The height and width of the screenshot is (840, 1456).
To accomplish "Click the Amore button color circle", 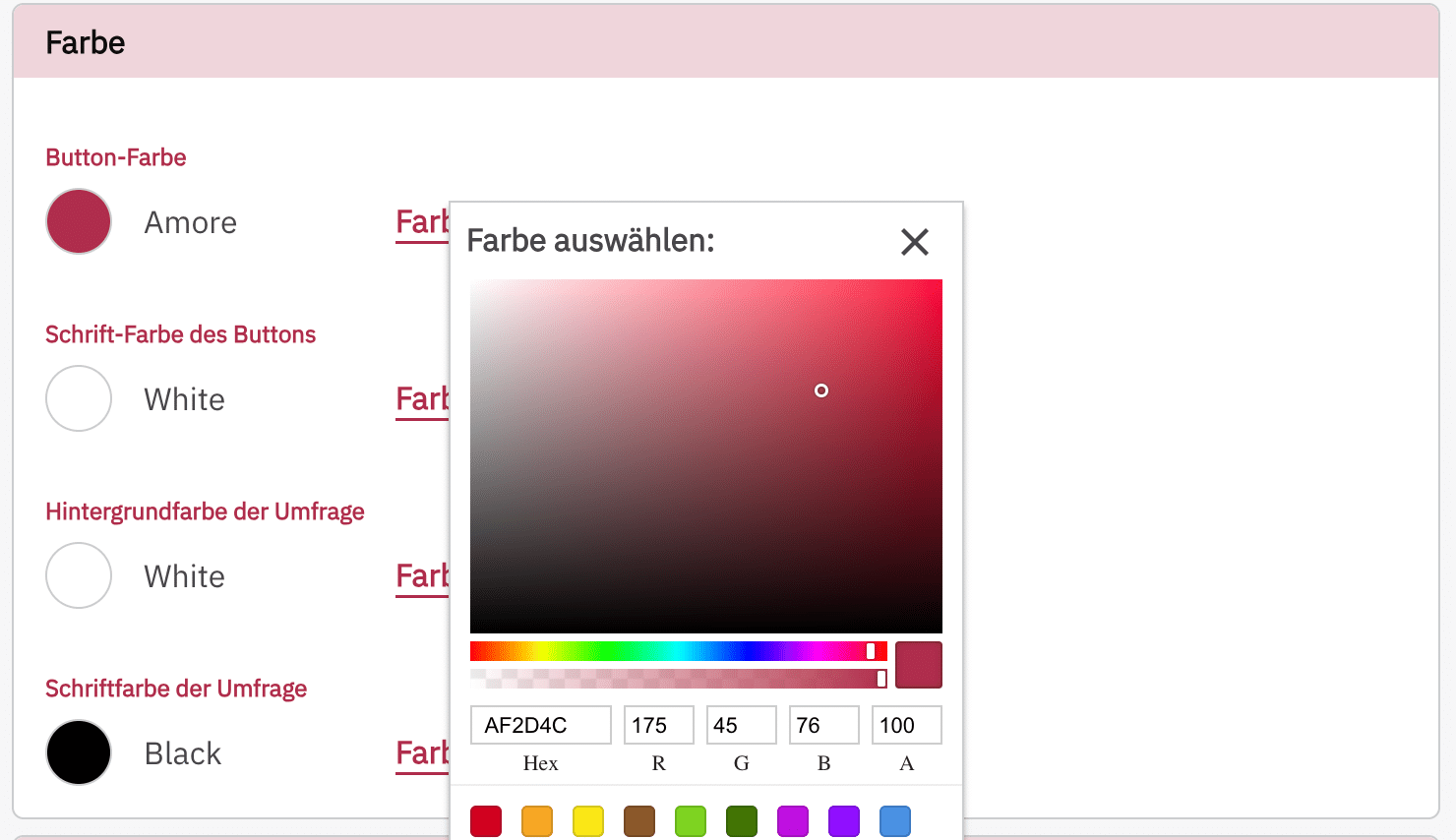I will click(x=79, y=221).
